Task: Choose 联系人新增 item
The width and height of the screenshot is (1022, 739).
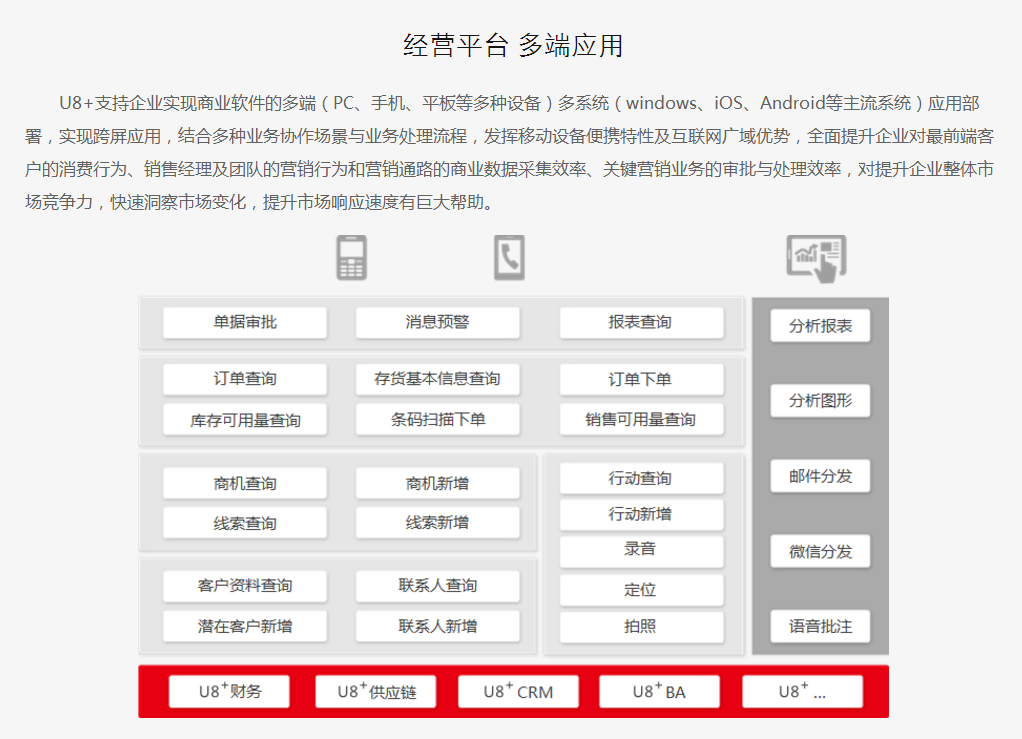Action: click(x=437, y=627)
